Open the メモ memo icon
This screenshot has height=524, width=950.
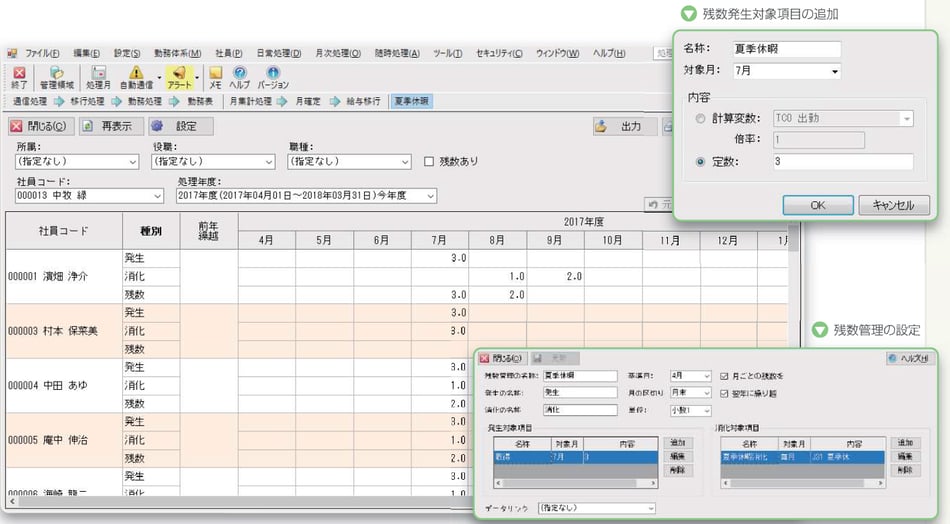pos(215,76)
